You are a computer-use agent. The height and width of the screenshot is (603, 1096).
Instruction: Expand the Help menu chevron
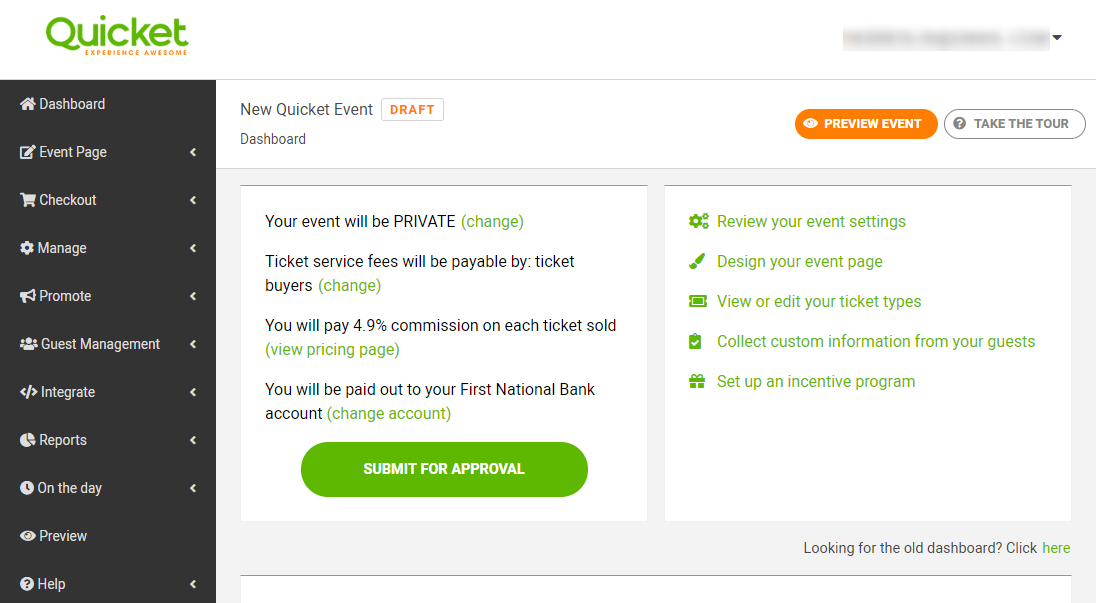click(192, 584)
